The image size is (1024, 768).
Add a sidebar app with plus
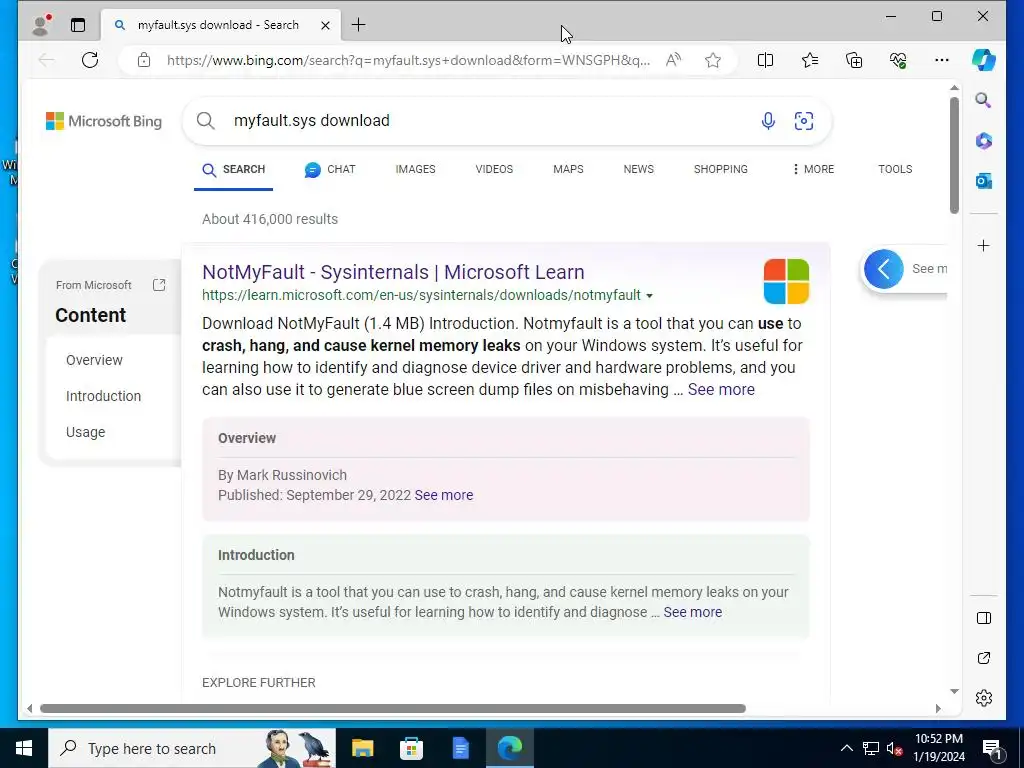[984, 246]
